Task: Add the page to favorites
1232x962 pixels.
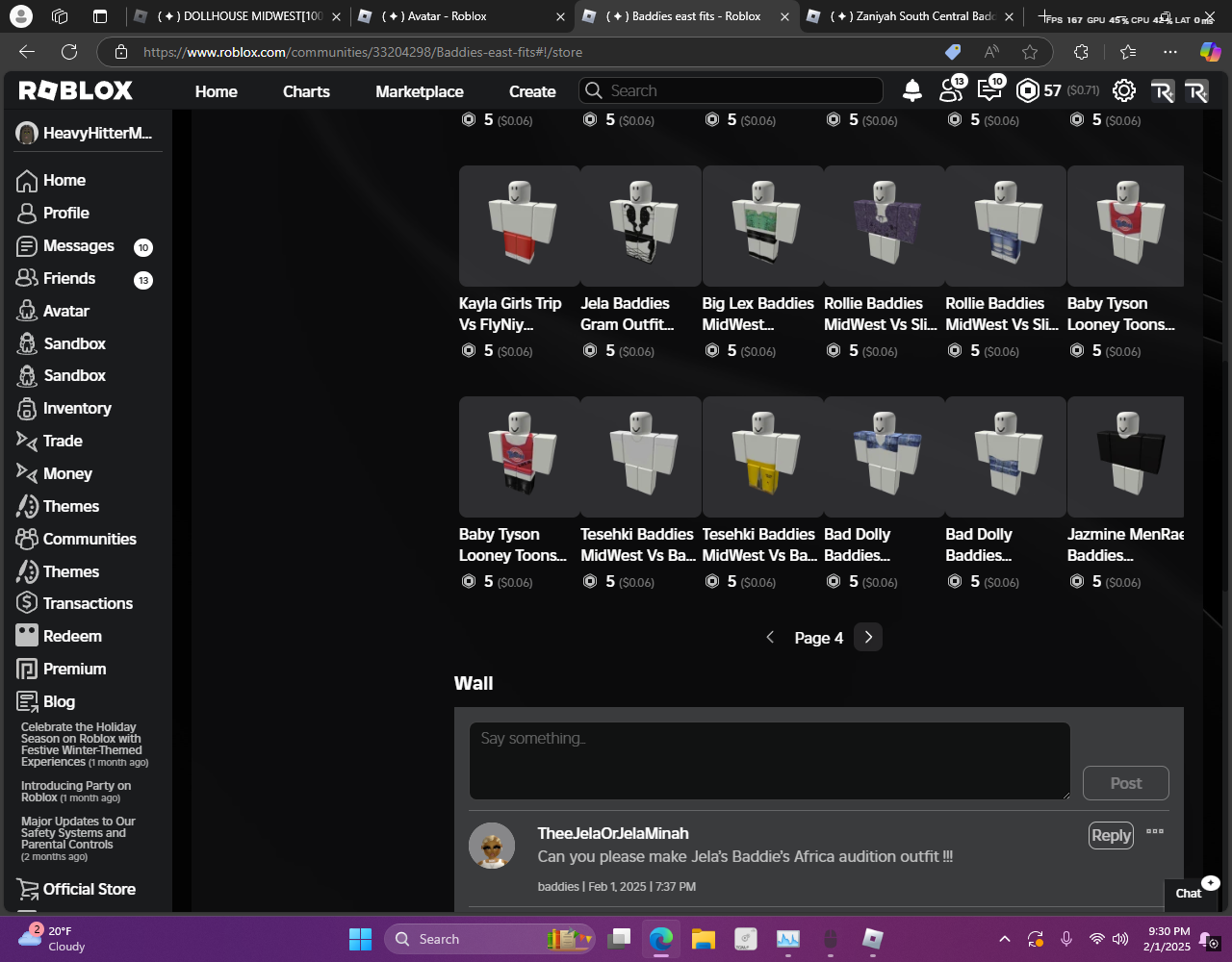Action: point(1030,52)
